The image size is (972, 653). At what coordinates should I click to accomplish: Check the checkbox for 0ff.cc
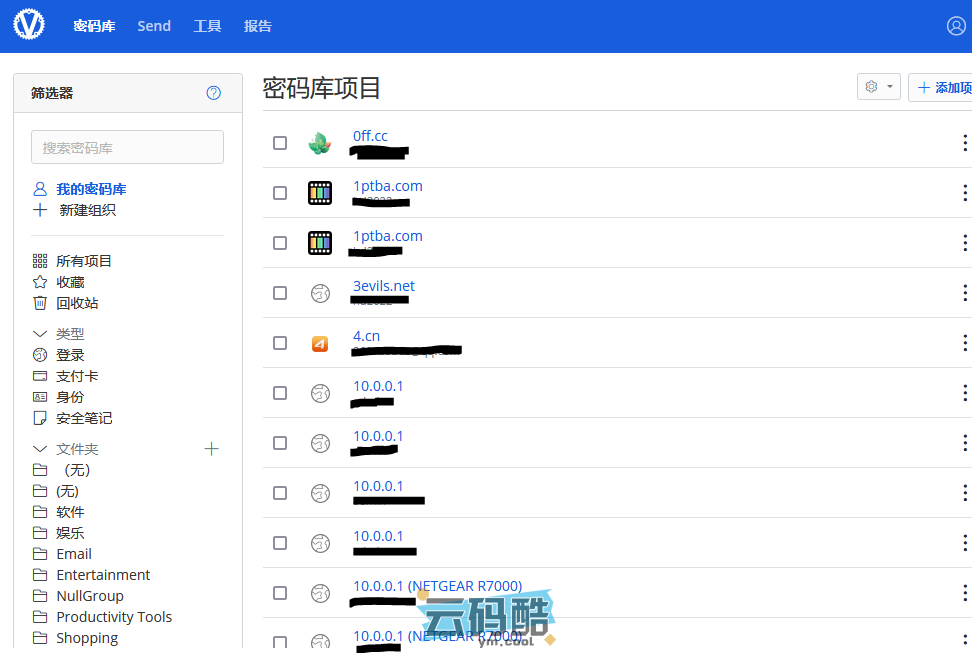click(x=280, y=143)
